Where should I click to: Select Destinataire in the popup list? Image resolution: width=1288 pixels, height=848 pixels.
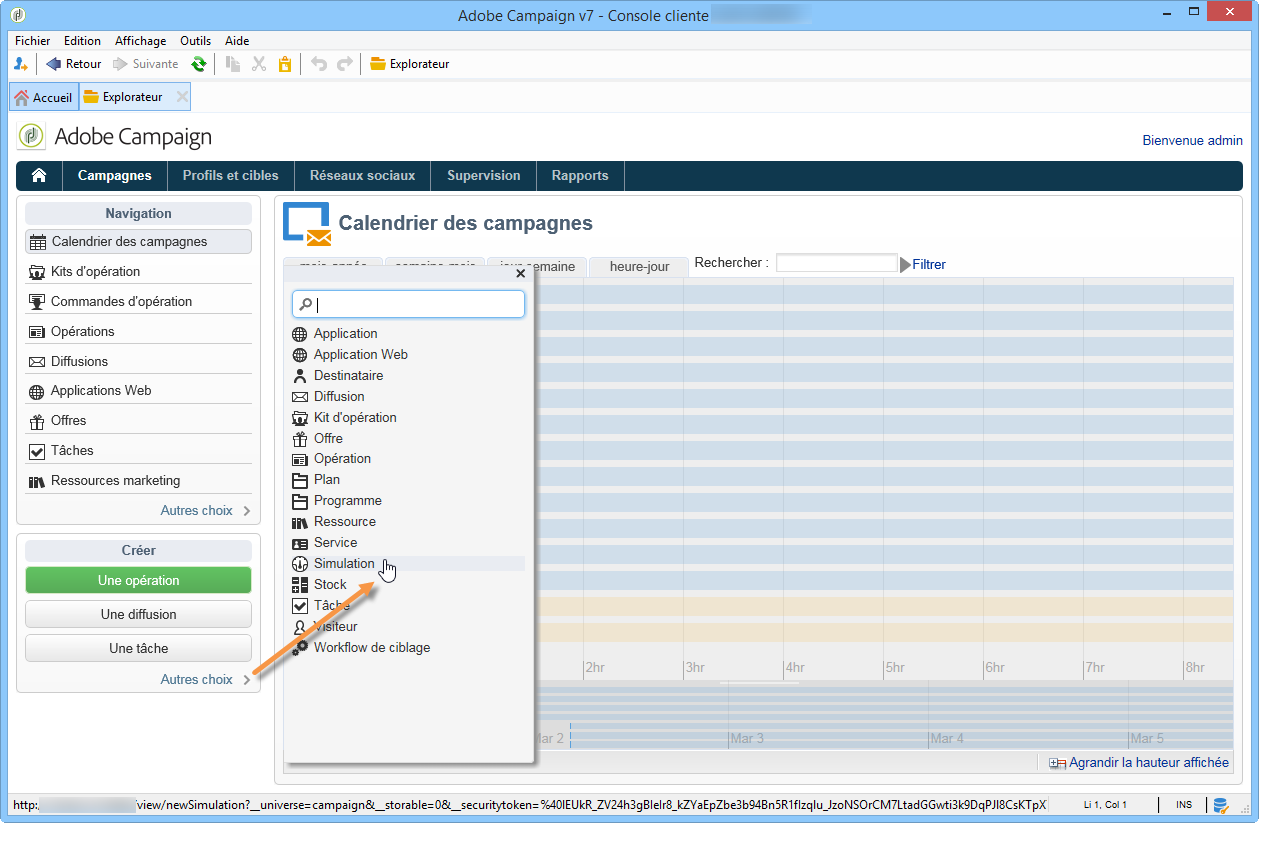coord(348,376)
